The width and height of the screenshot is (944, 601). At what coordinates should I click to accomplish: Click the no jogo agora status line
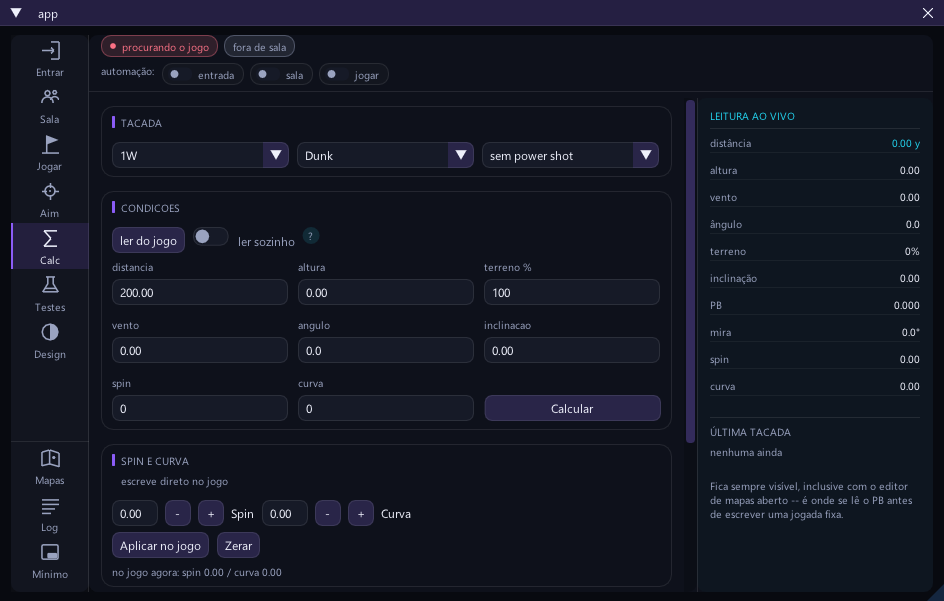pyautogui.click(x=197, y=572)
